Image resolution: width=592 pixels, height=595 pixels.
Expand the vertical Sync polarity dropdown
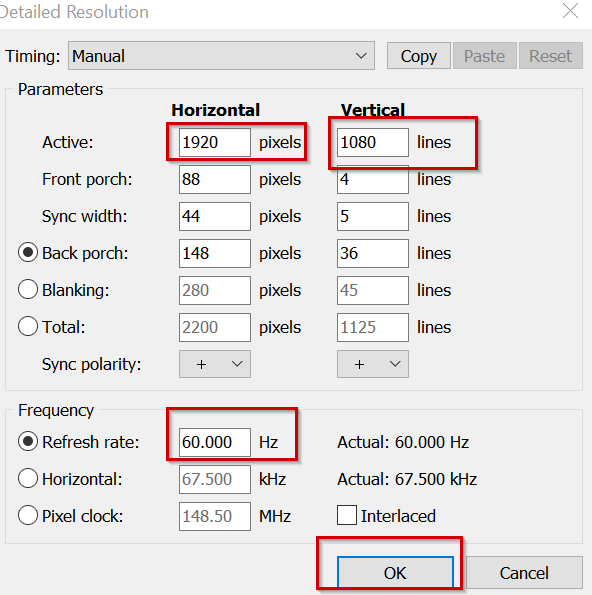click(x=373, y=364)
